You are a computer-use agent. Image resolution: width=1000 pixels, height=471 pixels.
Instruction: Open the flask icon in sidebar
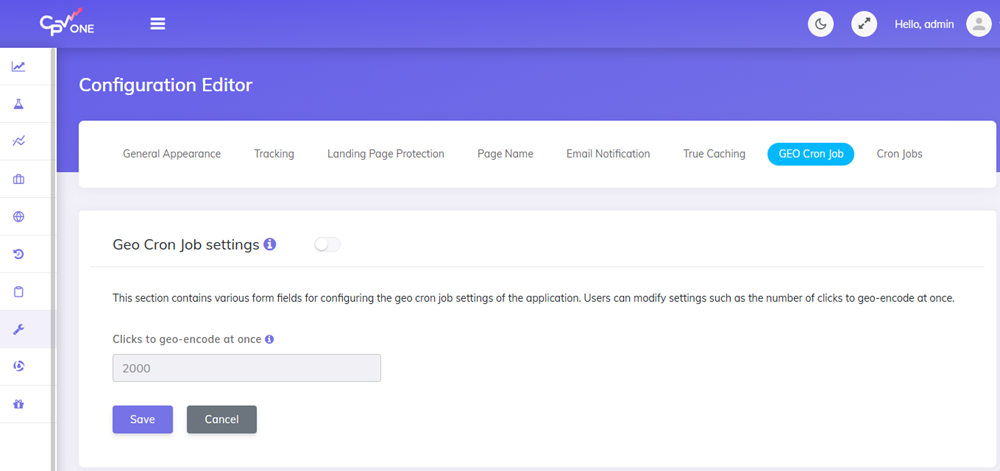tap(18, 104)
